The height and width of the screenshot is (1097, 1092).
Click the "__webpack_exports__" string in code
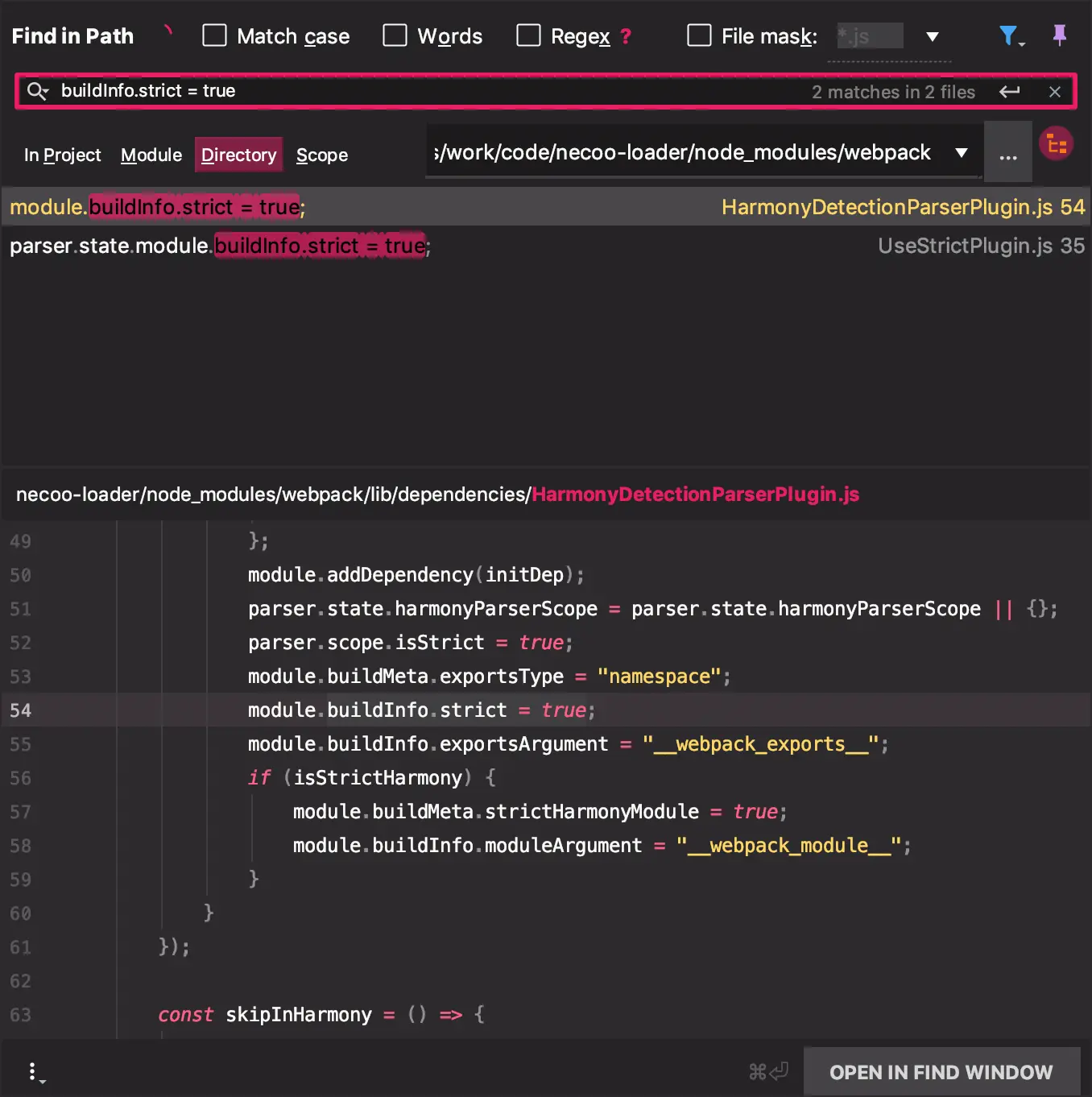760,744
